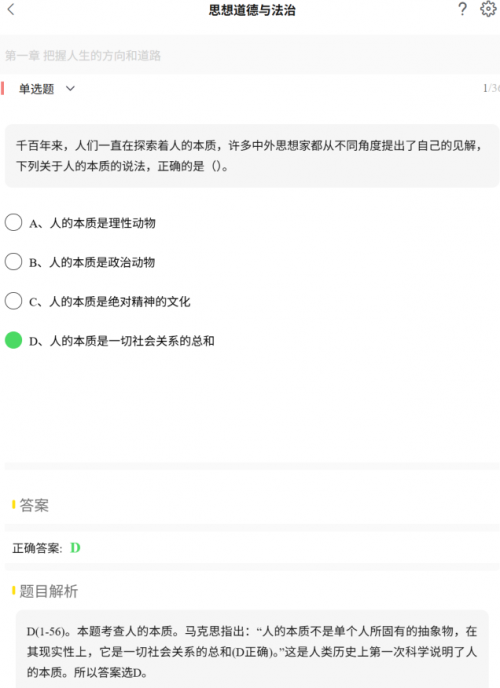
Task: Click the 思想道德与法治 page title
Action: [252, 10]
